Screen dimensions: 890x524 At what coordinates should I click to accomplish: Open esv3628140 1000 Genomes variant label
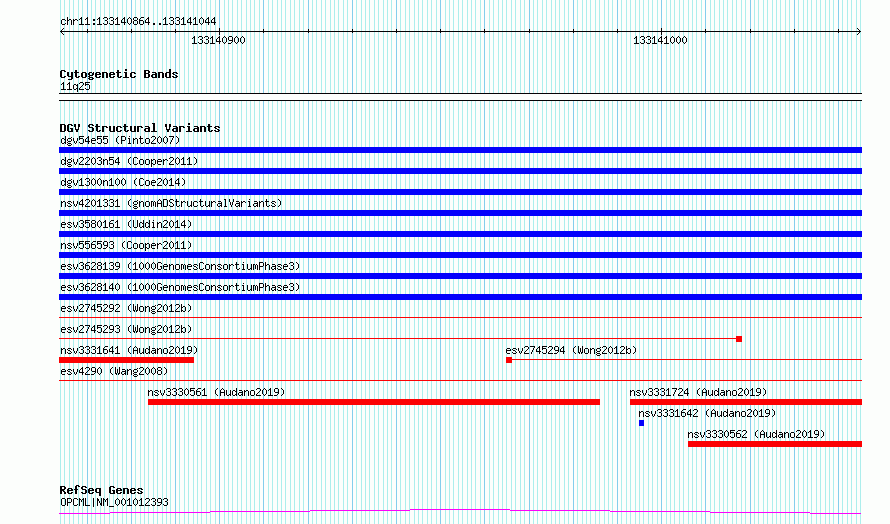(x=180, y=287)
